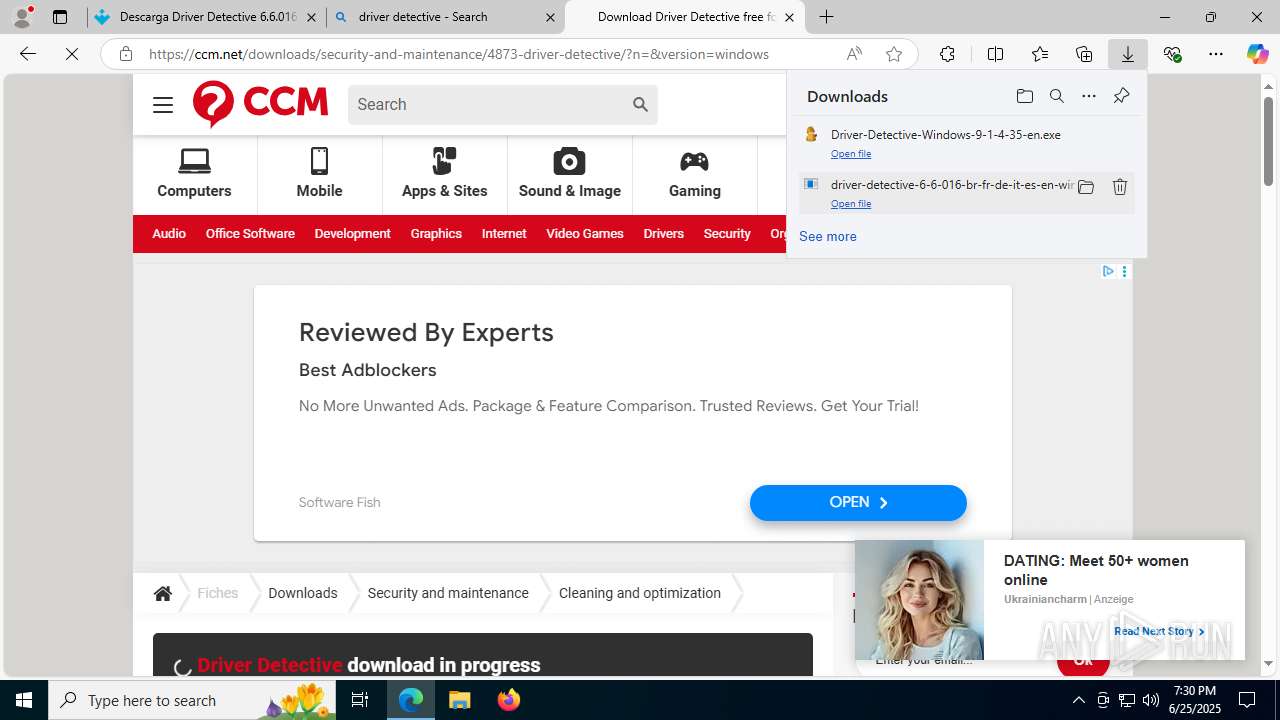
Task: Select Internet in the red menu
Action: [x=504, y=233]
